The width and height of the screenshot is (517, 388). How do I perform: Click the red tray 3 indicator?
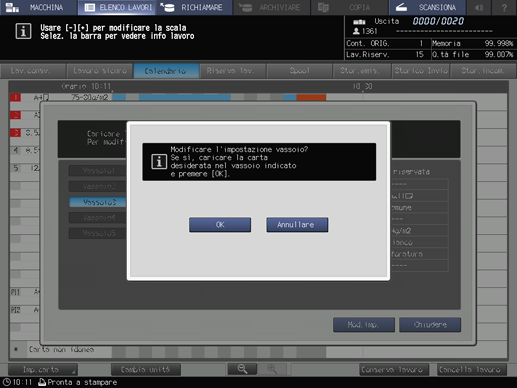tap(15, 133)
